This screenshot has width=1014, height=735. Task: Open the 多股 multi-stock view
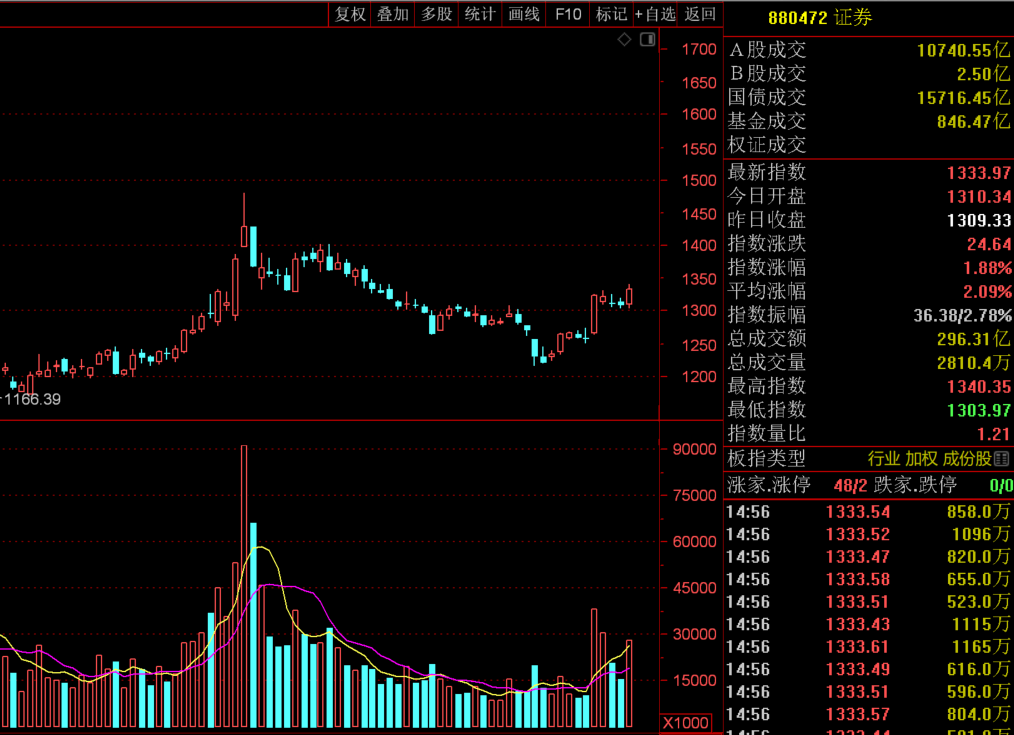click(x=437, y=14)
